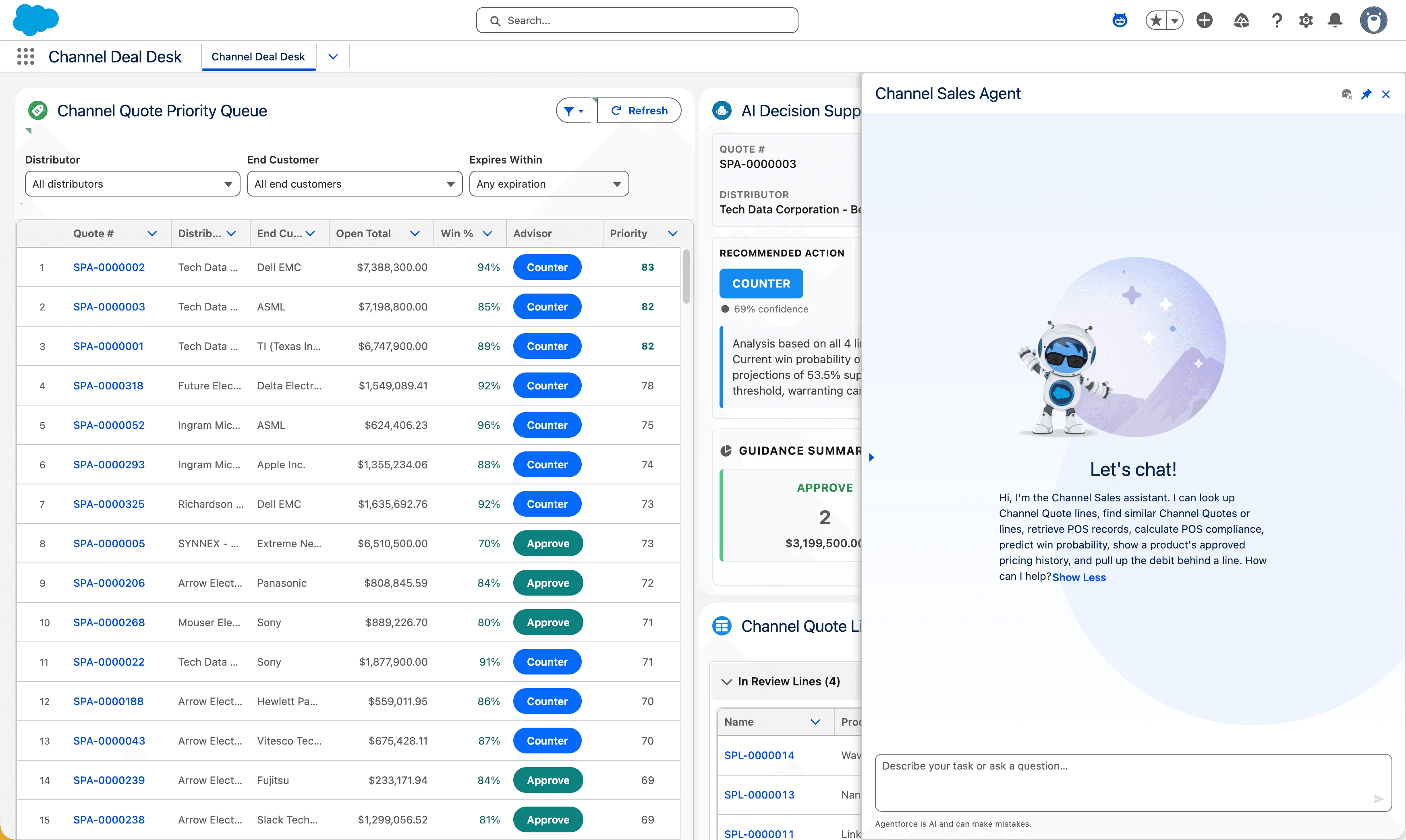Open quote SPA-0000318
The image size is (1406, 840).
click(108, 385)
